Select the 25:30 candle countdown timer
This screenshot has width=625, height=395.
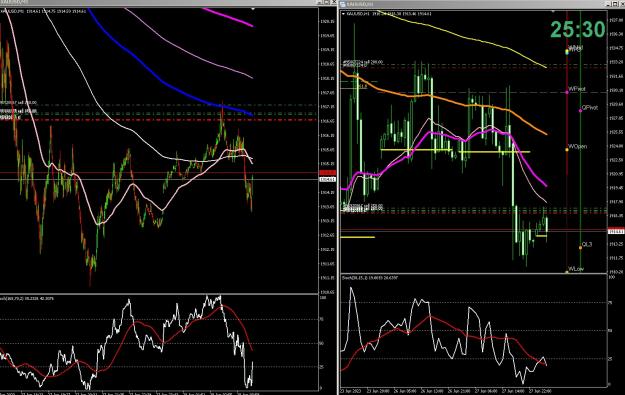(578, 29)
